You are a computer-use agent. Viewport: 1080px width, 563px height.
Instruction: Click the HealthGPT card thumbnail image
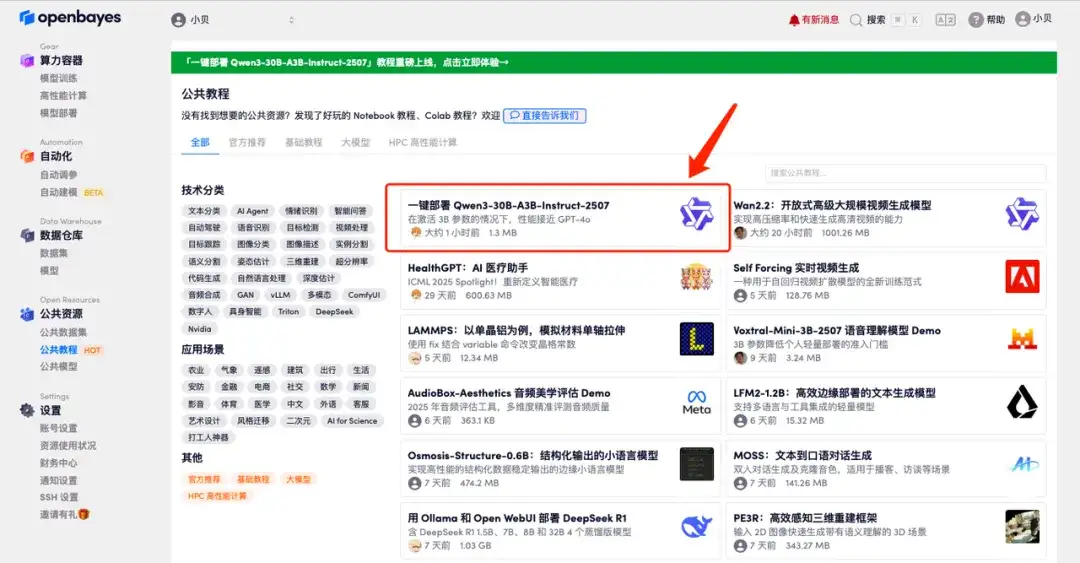[696, 276]
